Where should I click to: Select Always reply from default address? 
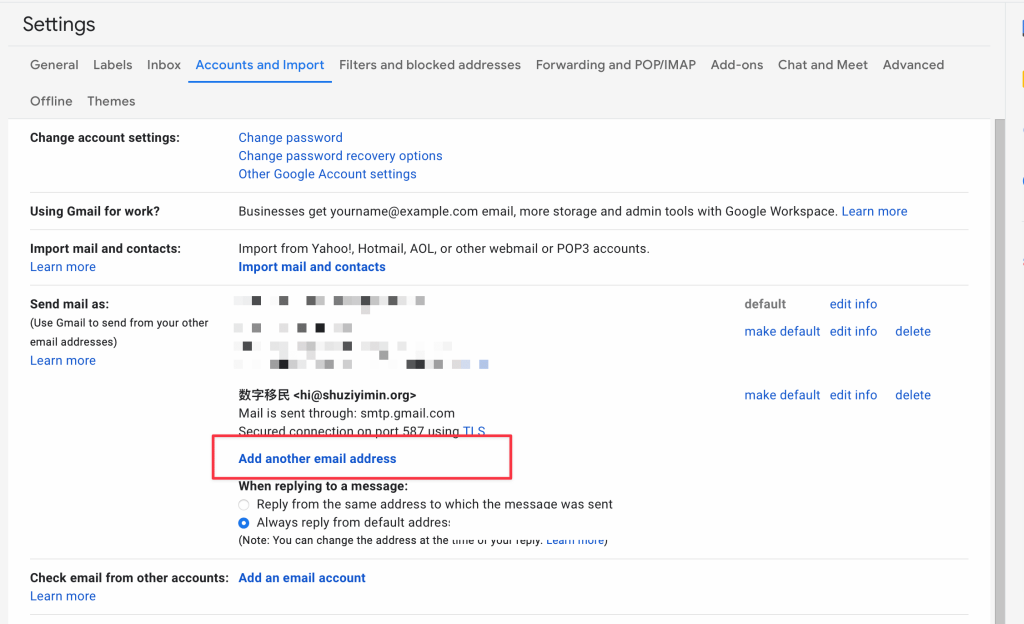pos(244,523)
